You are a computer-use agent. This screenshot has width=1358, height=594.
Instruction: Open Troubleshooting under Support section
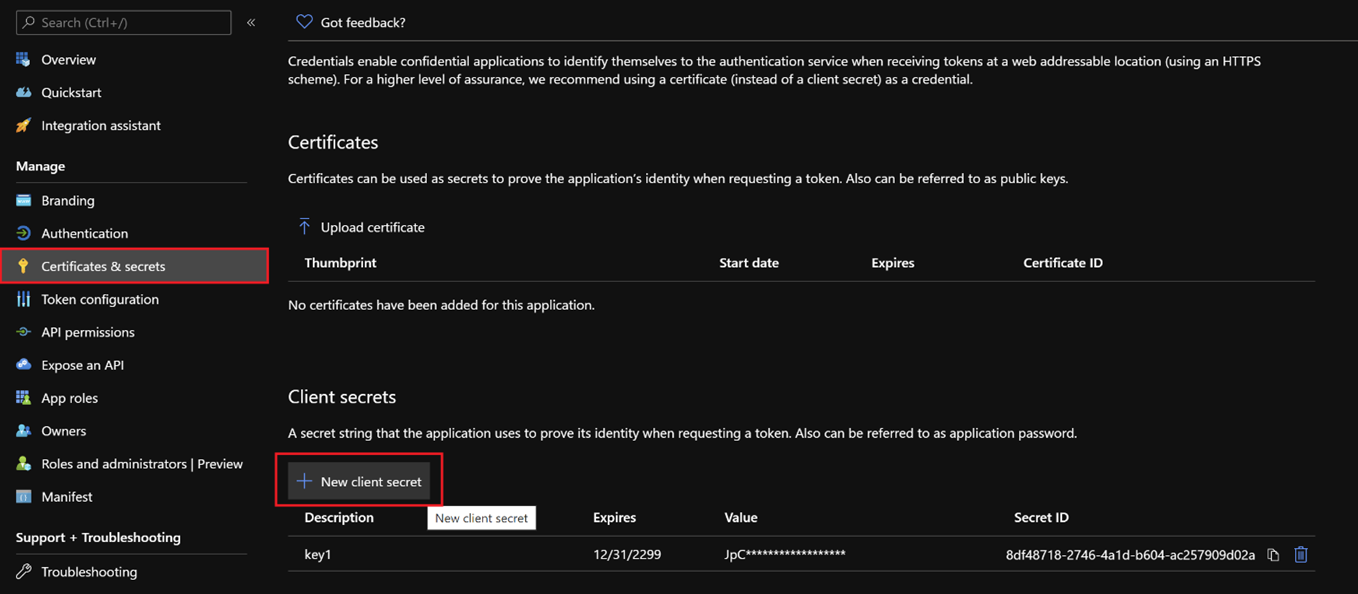tap(89, 572)
